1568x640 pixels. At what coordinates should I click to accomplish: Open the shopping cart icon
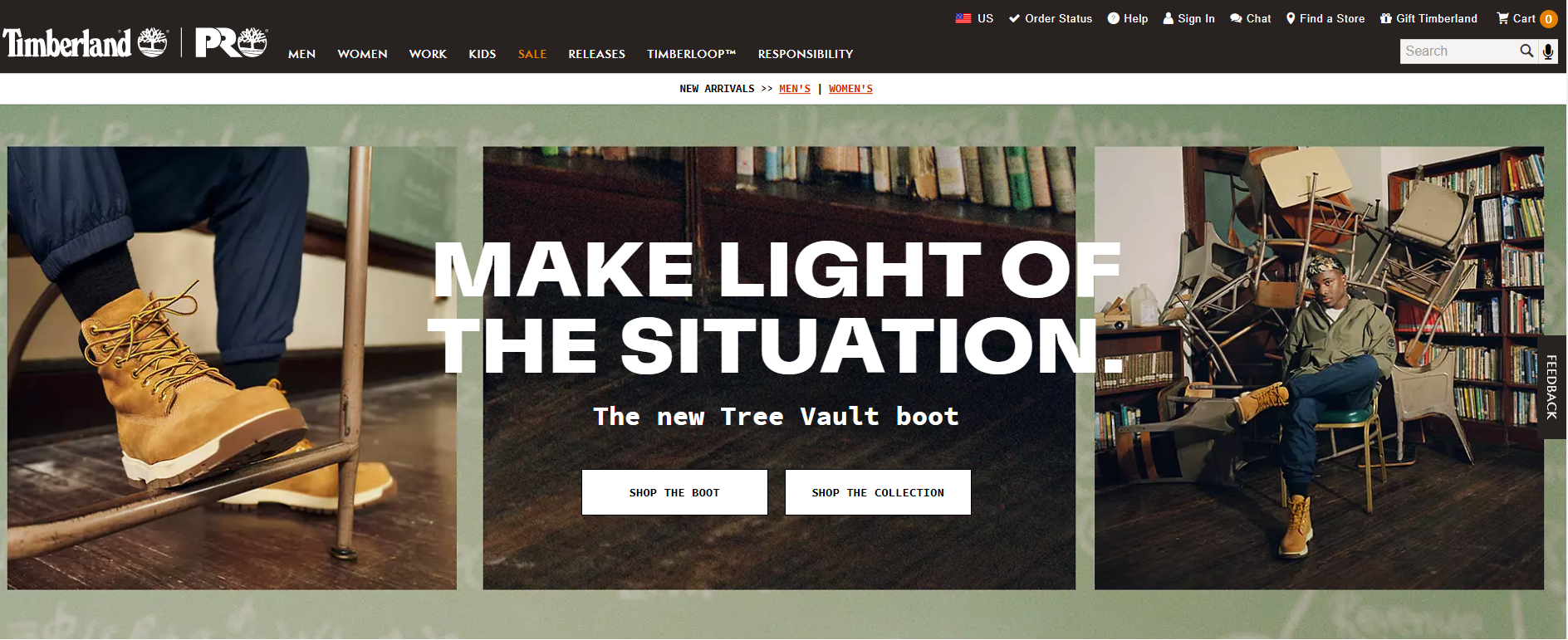pos(1503,18)
